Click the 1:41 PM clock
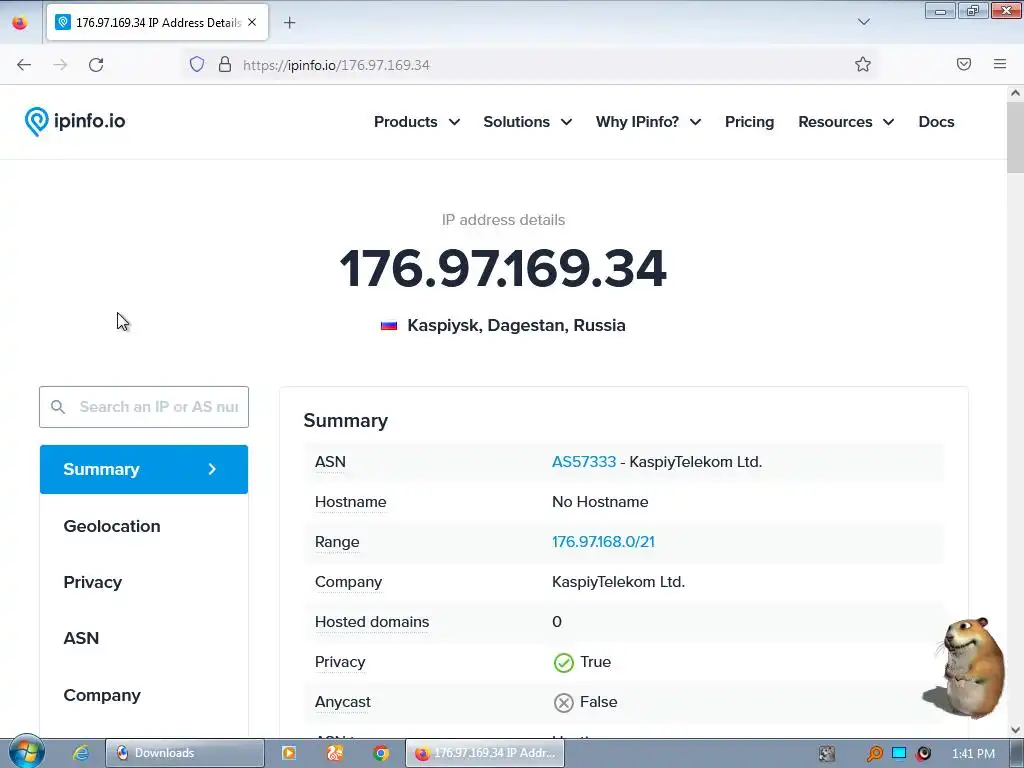The image size is (1024, 768). (973, 754)
